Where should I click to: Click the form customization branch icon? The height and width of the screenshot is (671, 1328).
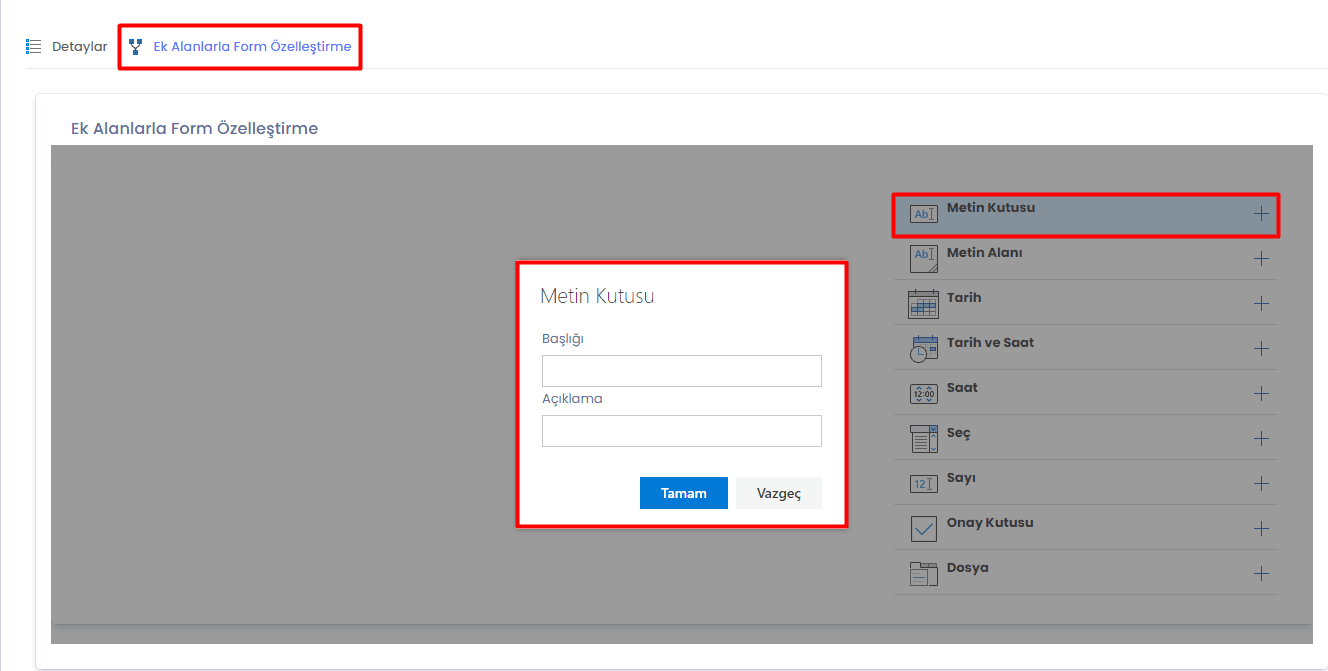[136, 46]
